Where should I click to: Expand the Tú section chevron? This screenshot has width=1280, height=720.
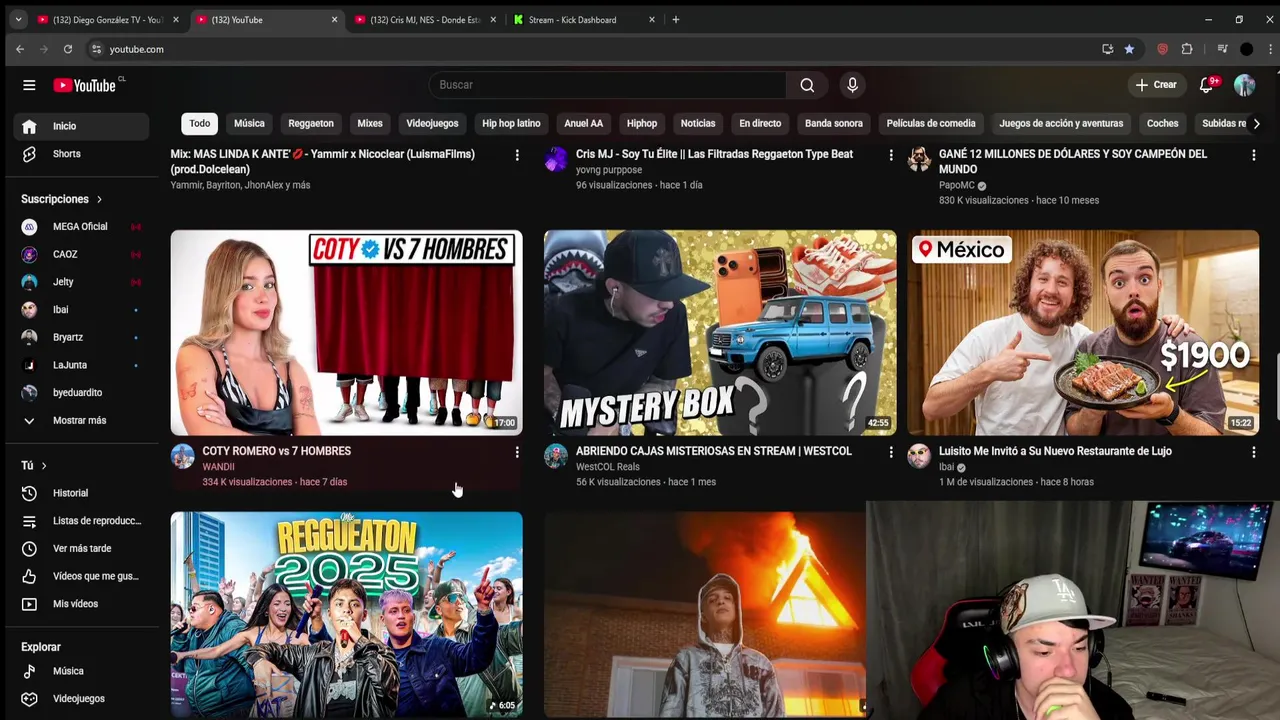pos(44,466)
